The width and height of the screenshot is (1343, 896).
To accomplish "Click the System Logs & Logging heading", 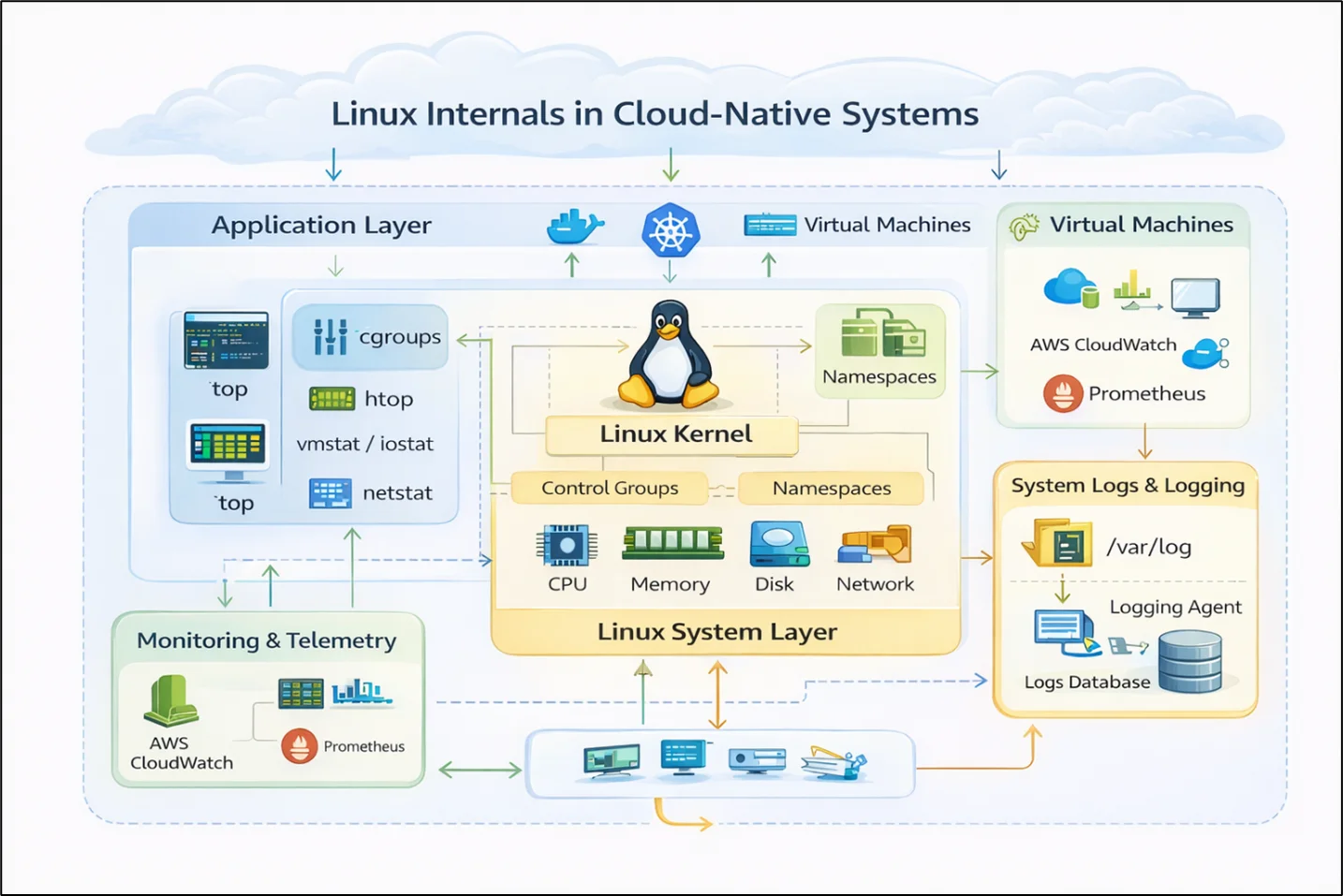I will tap(1127, 485).
